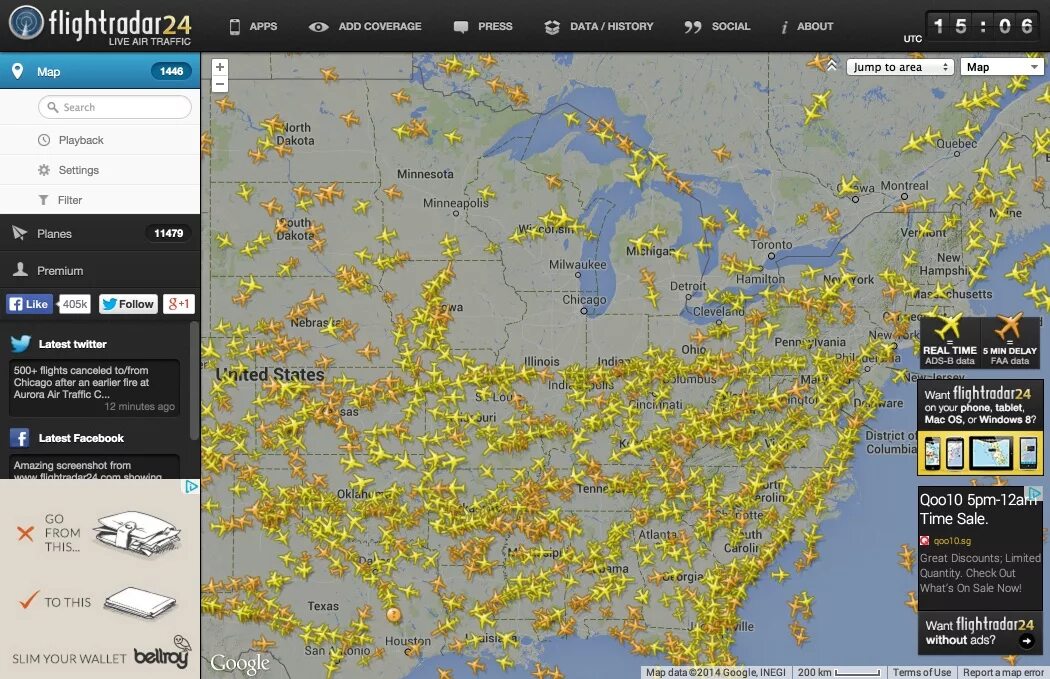
Task: Open the Chicago flights canceled tweet
Action: (94, 388)
